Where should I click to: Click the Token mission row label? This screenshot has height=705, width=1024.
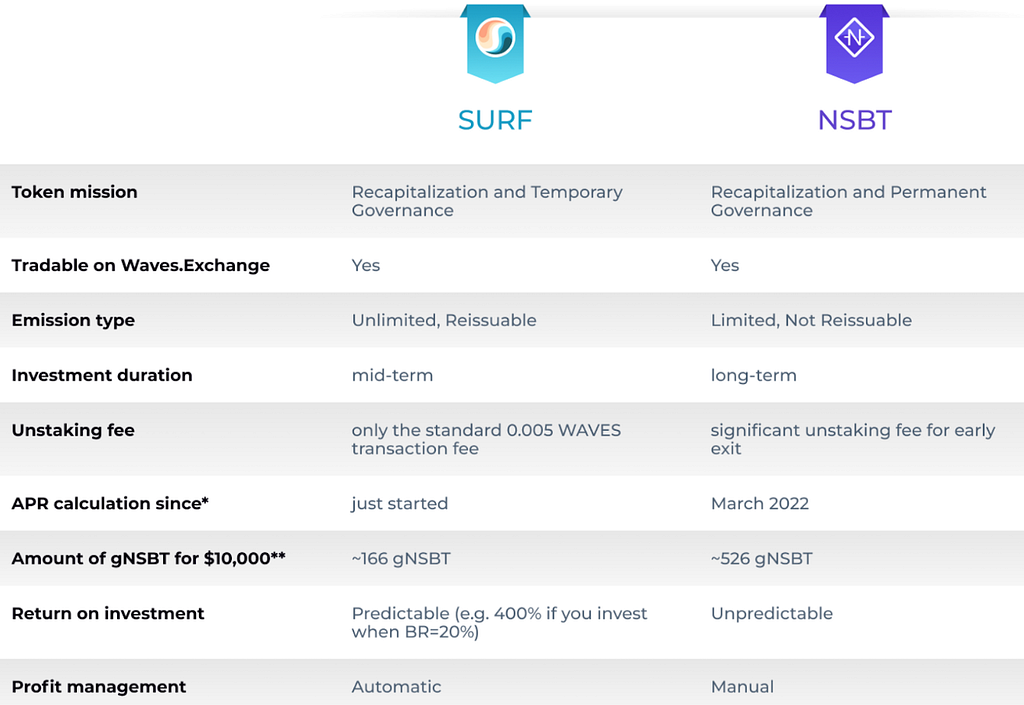74,192
